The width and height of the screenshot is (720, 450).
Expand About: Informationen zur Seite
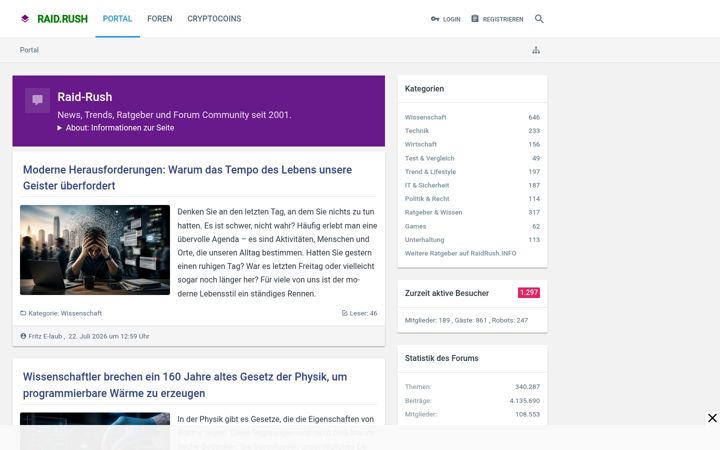pos(116,128)
